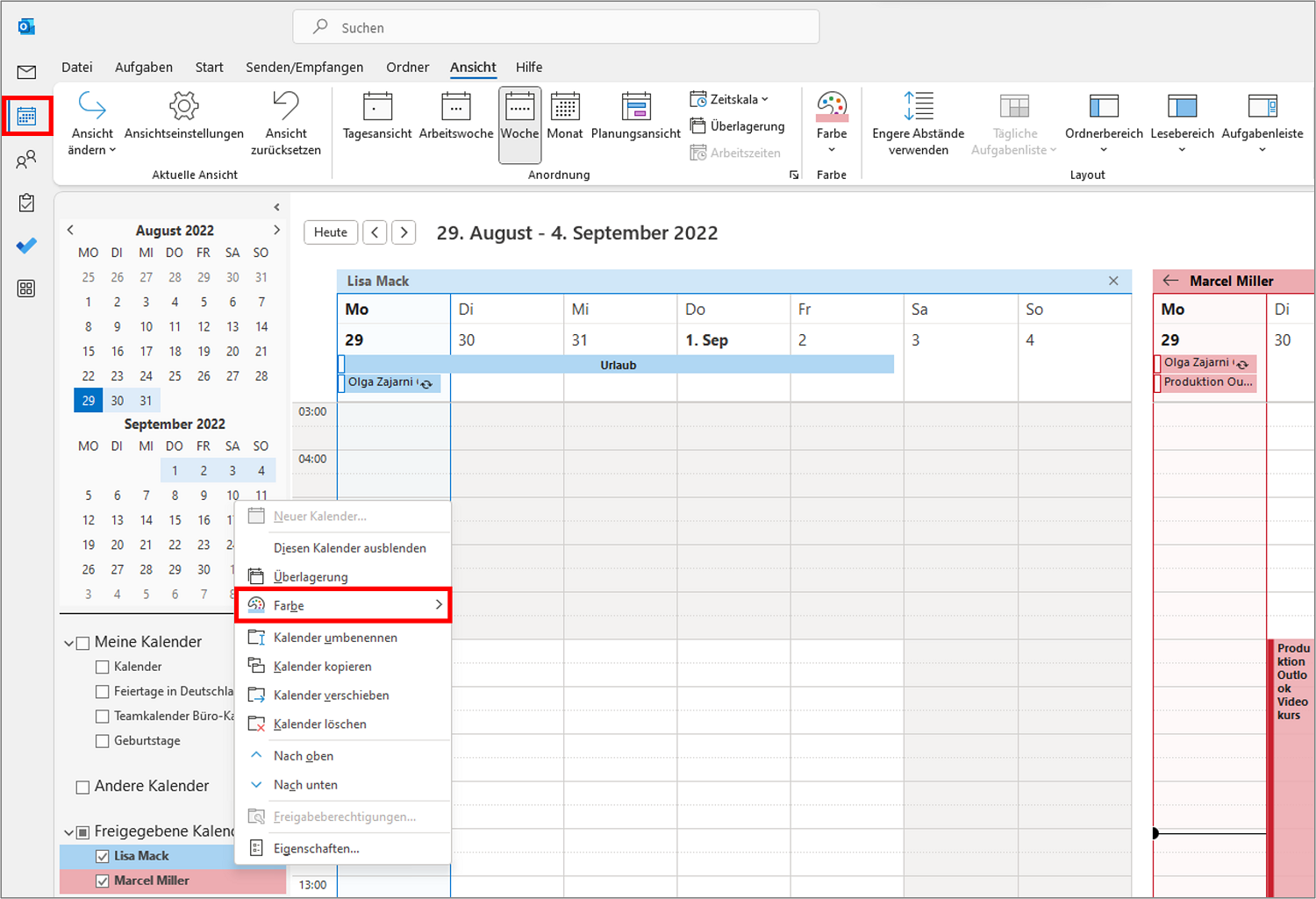Viewport: 1316px width, 899px height.
Task: Open the Tasks clipboard icon
Action: [x=26, y=203]
